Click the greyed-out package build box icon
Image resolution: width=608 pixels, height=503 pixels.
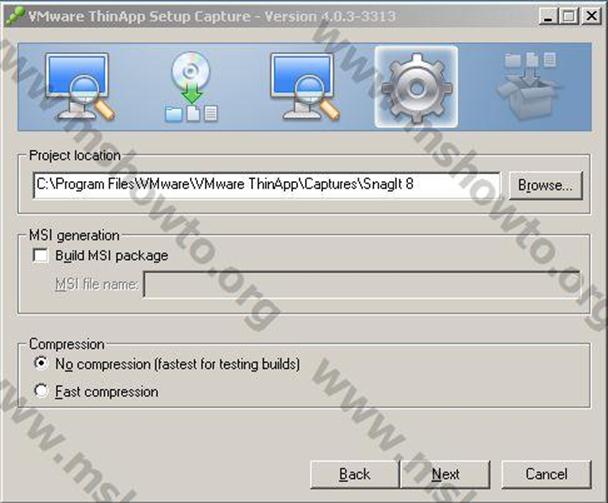coord(529,86)
